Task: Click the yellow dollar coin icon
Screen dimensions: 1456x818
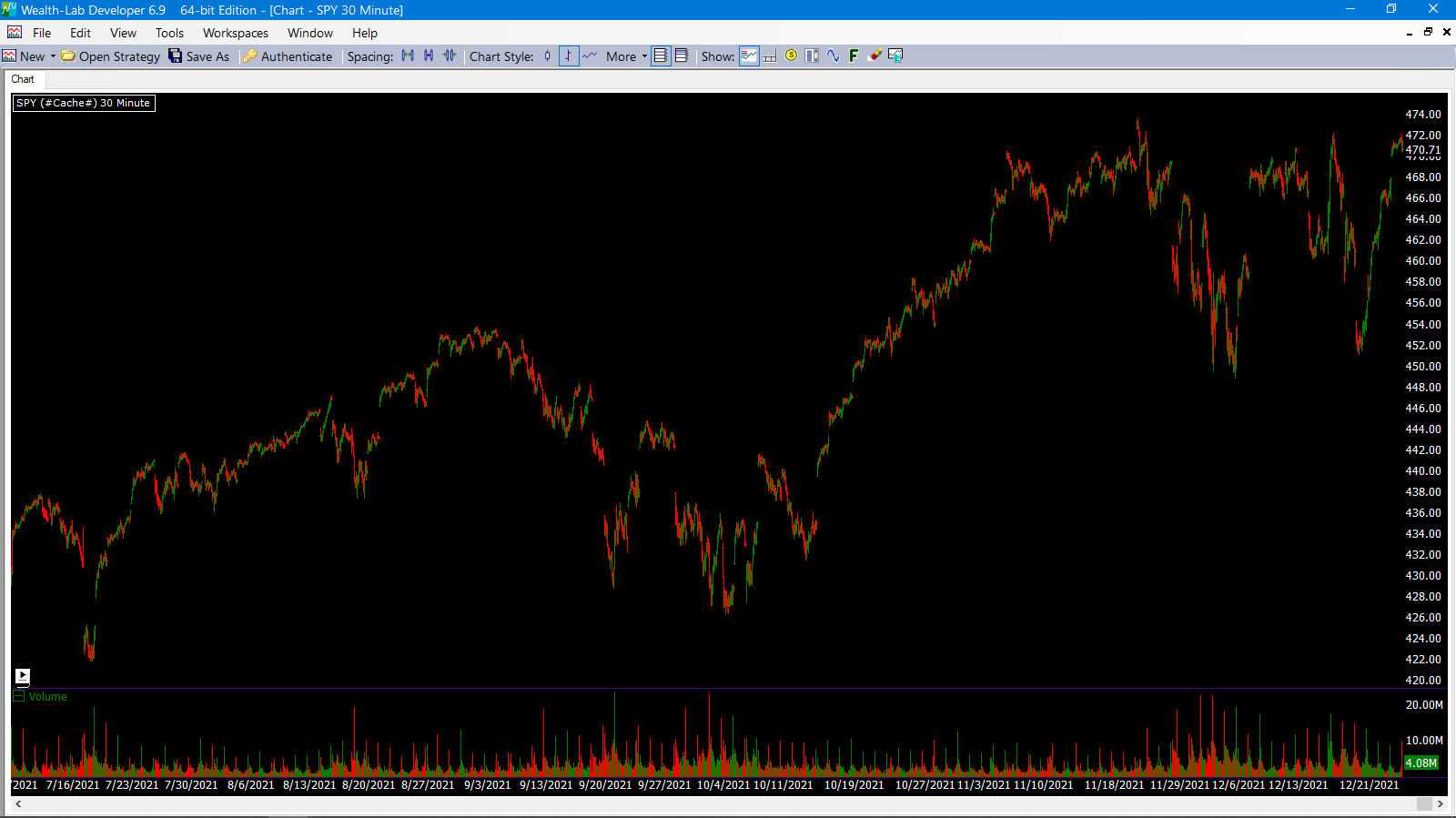Action: [791, 56]
